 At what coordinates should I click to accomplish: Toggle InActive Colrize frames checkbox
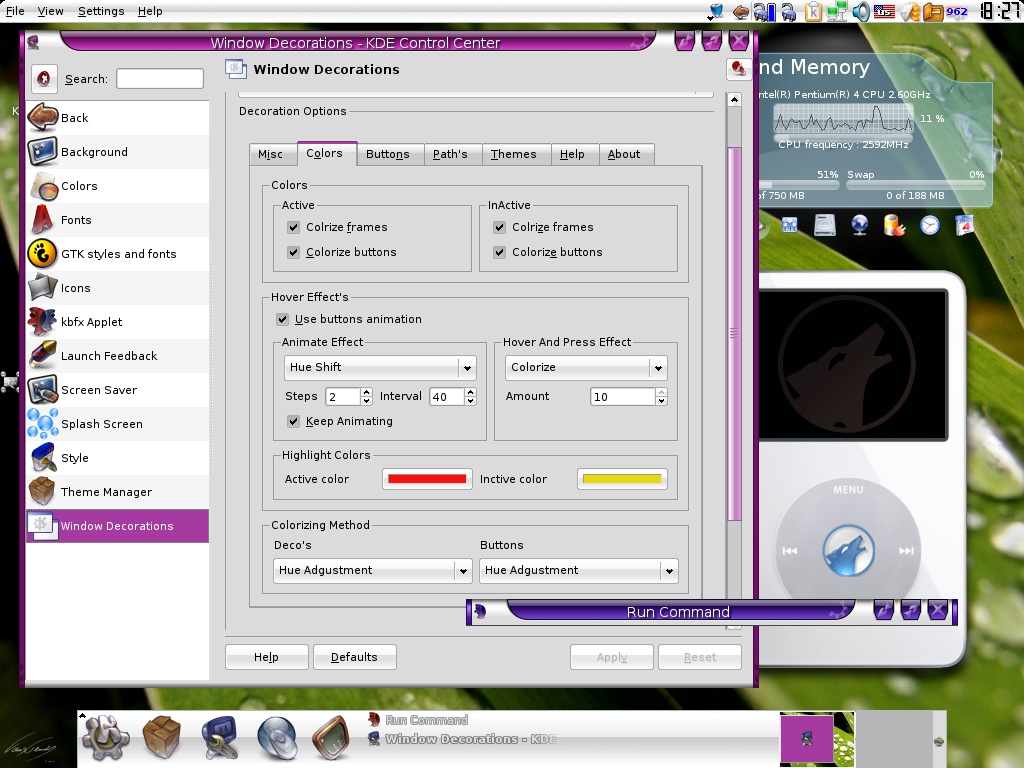500,227
